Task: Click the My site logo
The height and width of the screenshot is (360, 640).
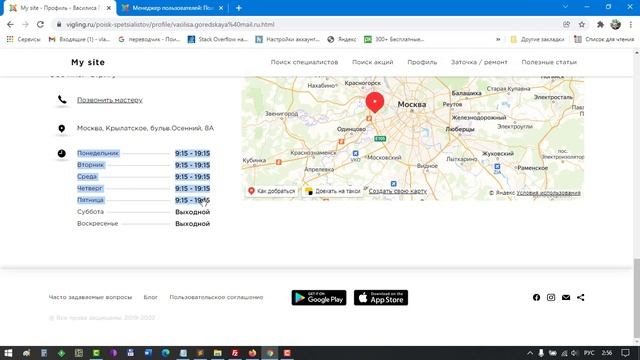Action: tap(88, 62)
